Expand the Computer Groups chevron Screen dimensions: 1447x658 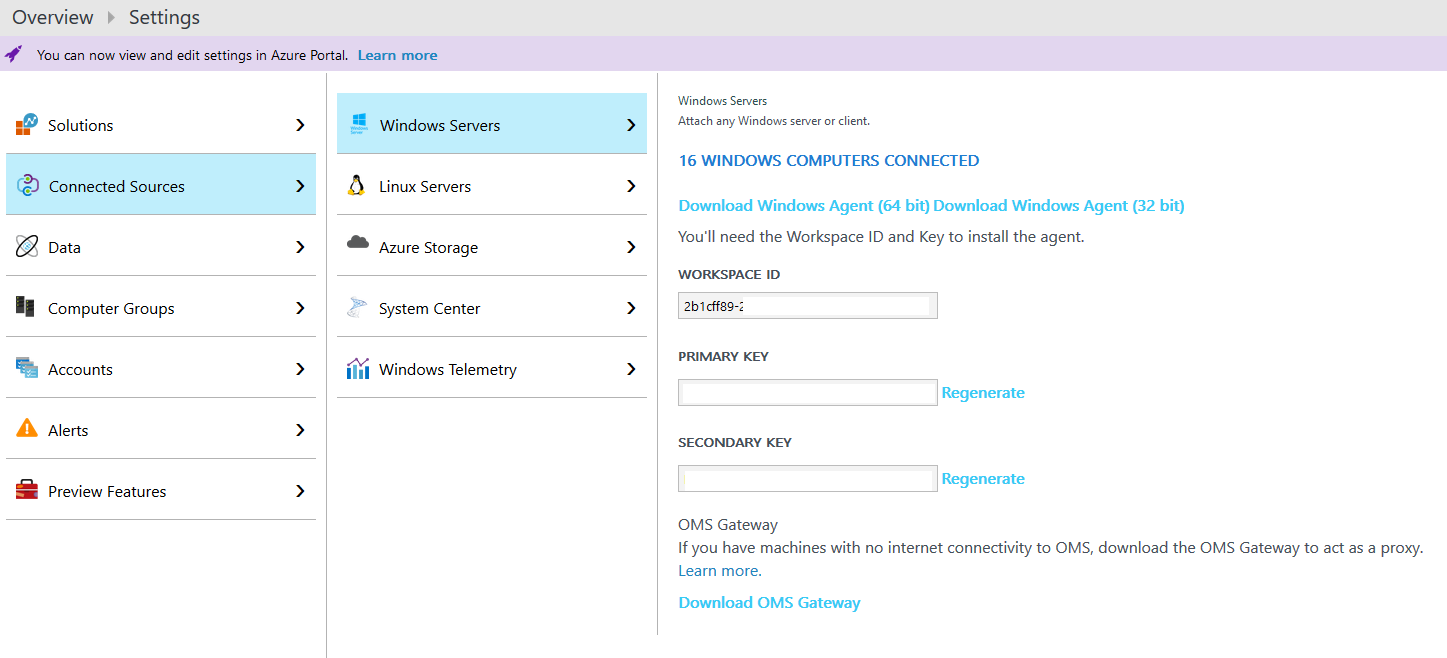coord(300,308)
